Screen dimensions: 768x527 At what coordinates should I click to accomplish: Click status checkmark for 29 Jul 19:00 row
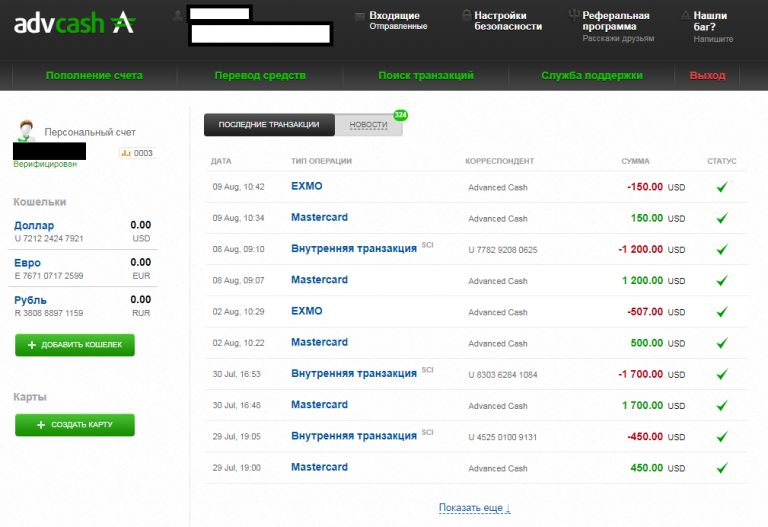point(722,468)
